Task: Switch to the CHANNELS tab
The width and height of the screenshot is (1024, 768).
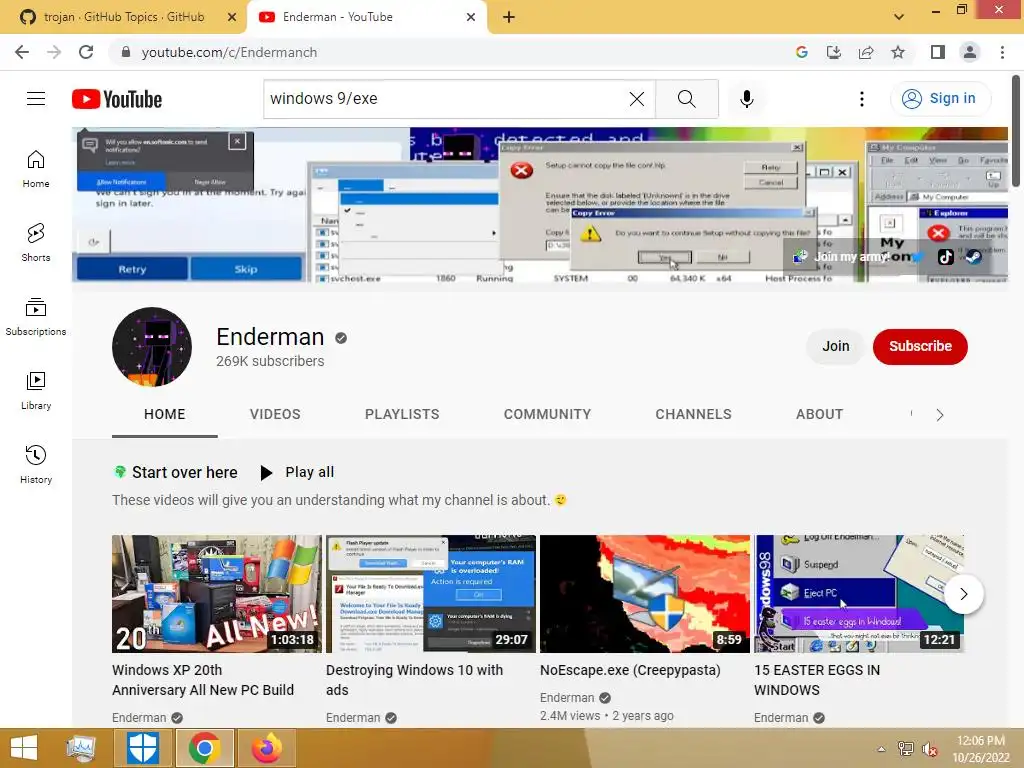Action: click(694, 414)
